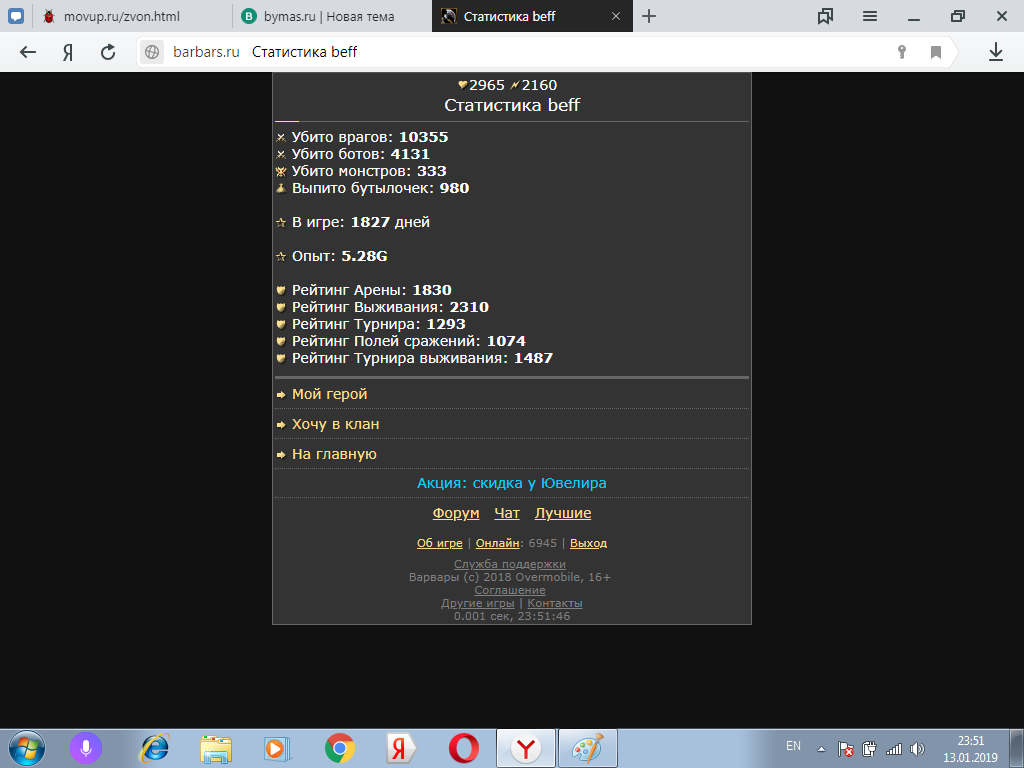1024x768 pixels.
Task: Open the Акция: скидка у Ювелира promo
Action: click(511, 483)
